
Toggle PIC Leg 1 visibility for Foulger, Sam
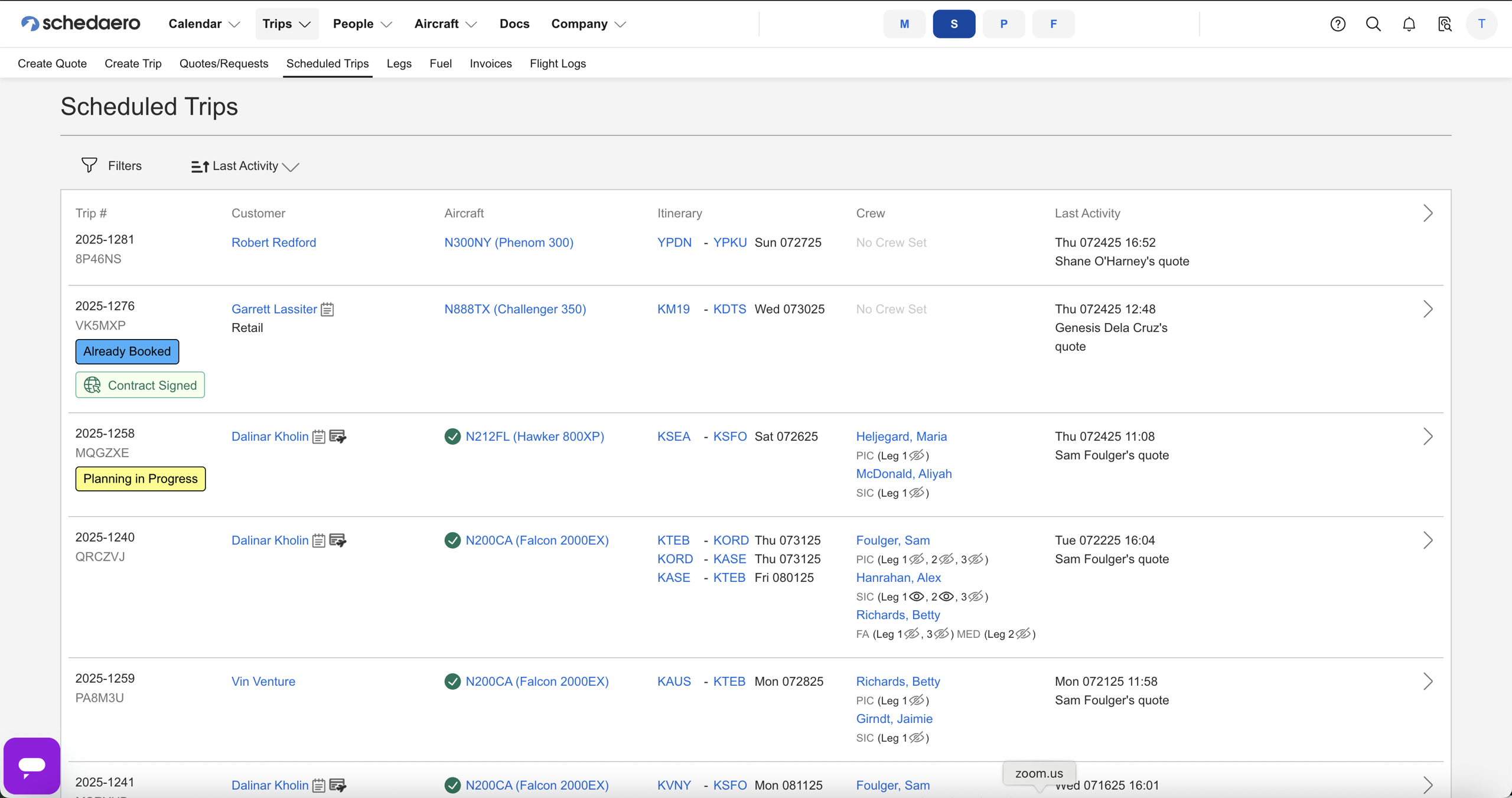tap(917, 559)
